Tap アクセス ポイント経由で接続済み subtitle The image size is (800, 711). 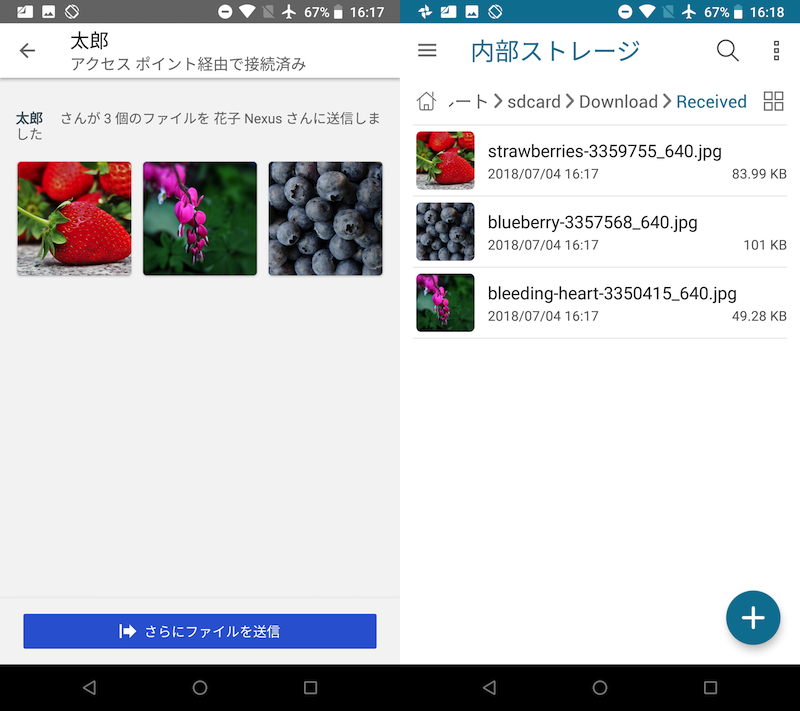[188, 64]
